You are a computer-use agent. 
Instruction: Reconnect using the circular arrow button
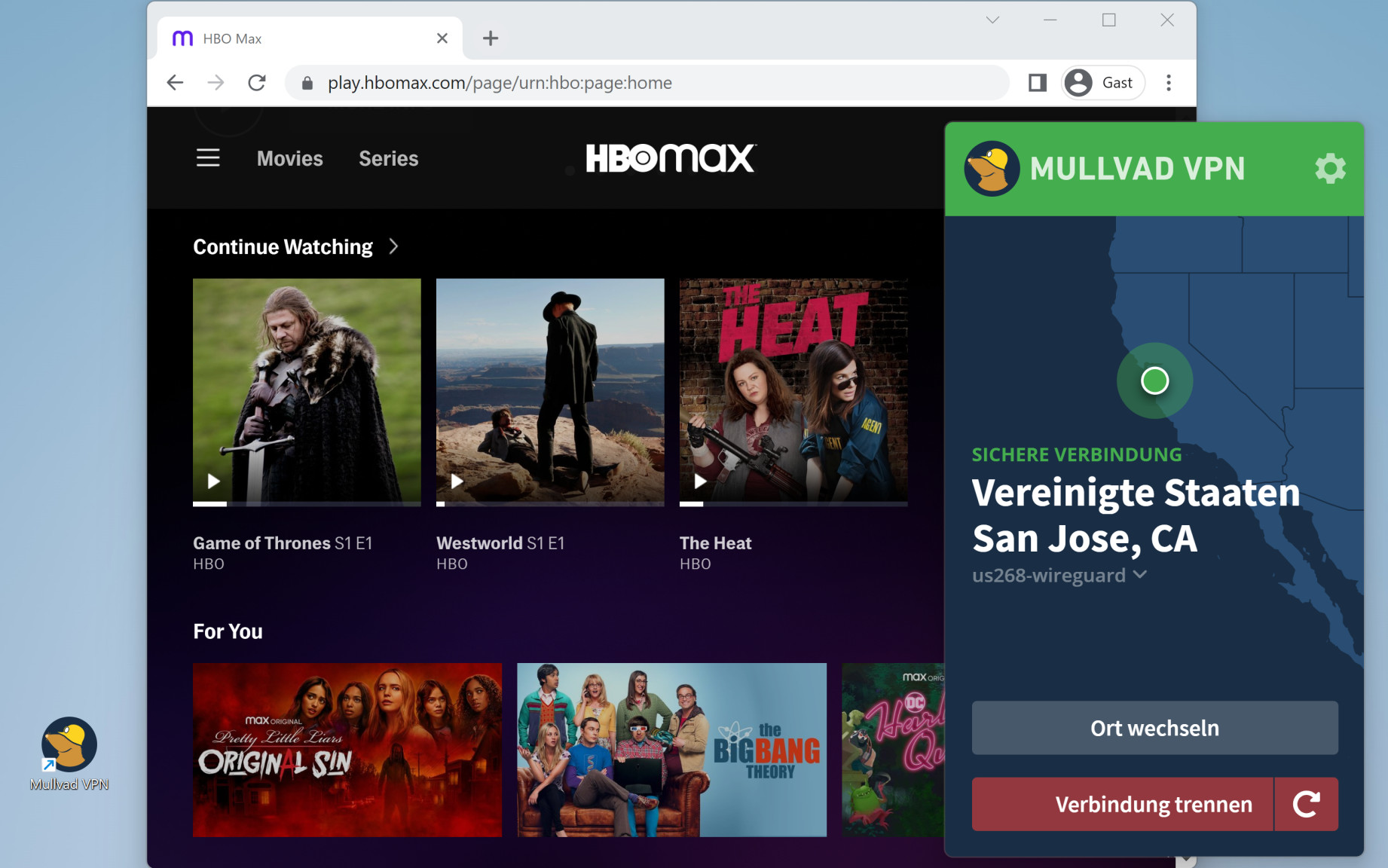pos(1306,804)
